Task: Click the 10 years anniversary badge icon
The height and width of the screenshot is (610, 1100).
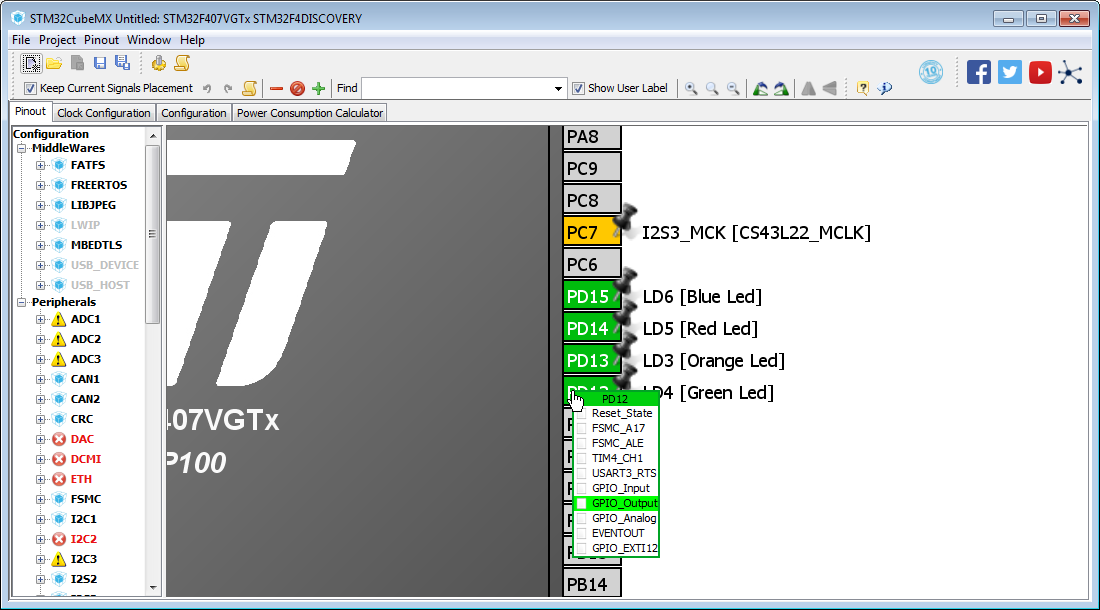Action: (931, 72)
